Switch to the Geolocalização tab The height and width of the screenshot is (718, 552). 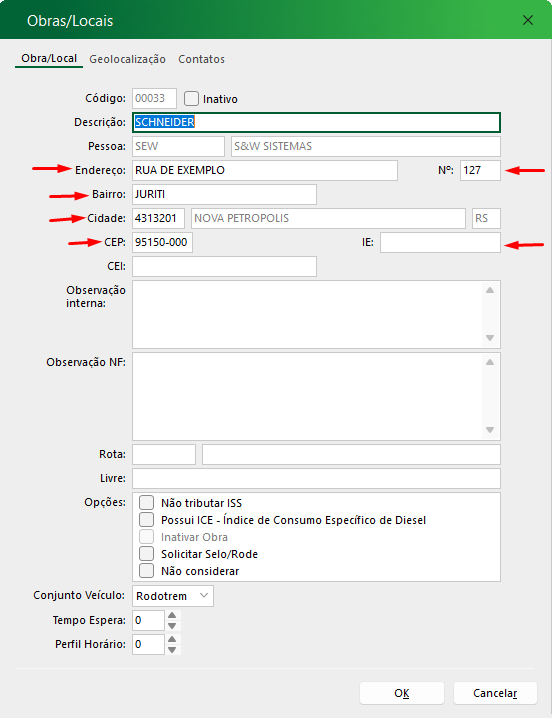point(127,59)
